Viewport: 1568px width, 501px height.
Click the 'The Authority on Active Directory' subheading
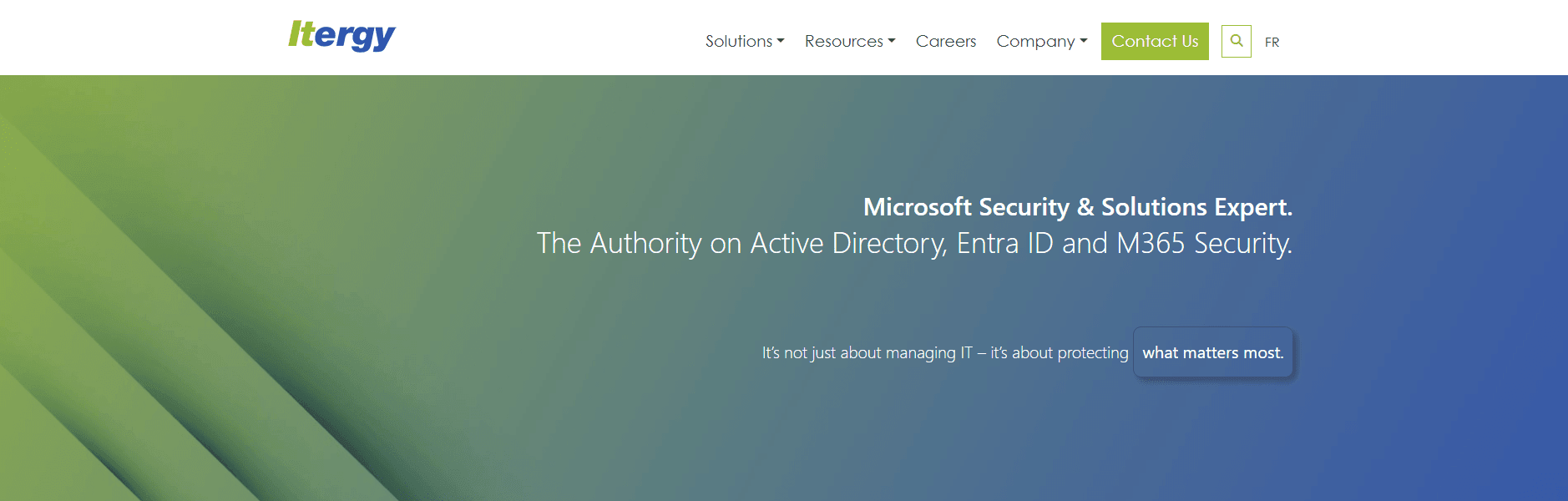coord(914,243)
